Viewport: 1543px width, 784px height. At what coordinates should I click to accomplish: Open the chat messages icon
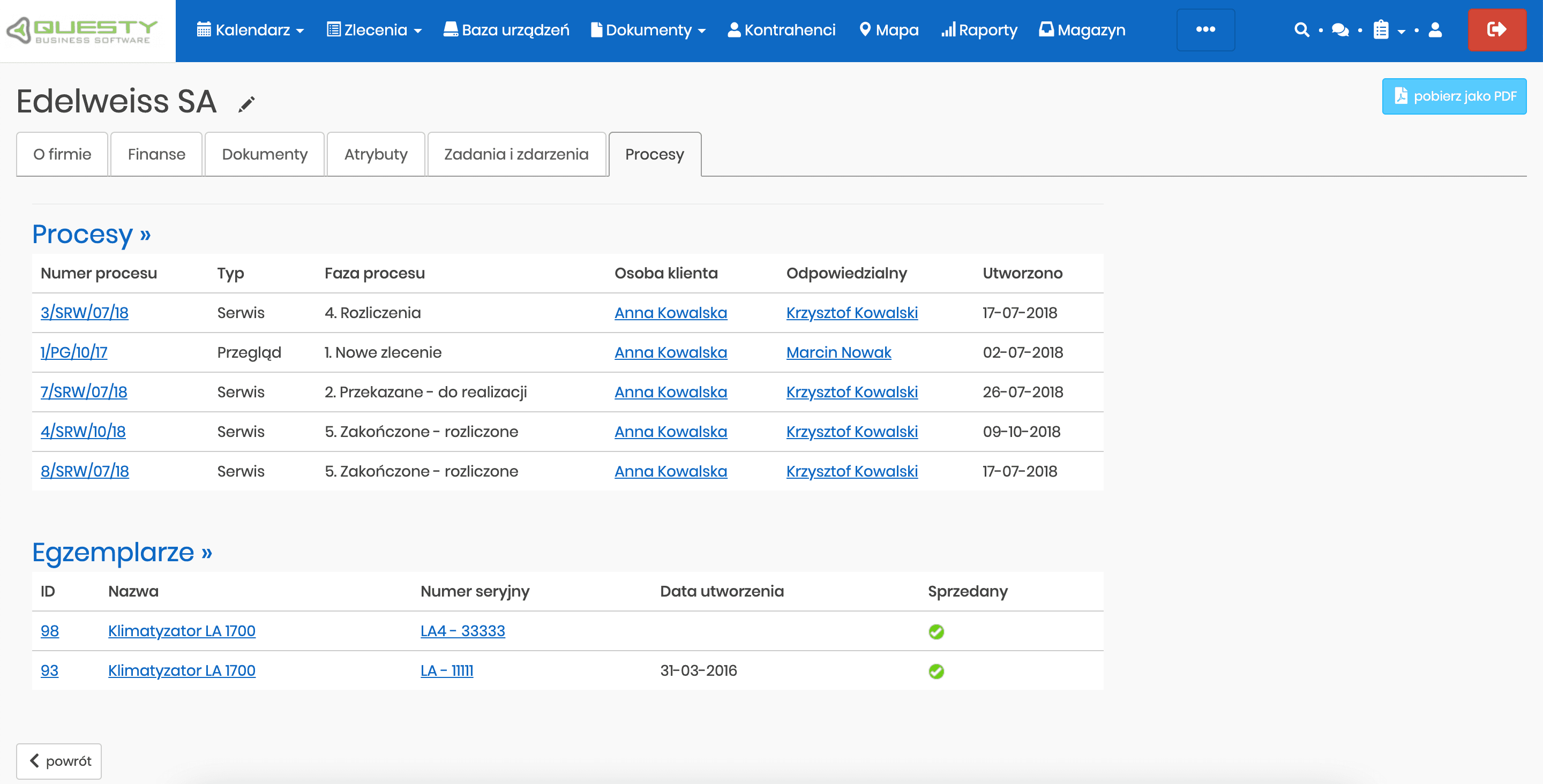(1340, 29)
